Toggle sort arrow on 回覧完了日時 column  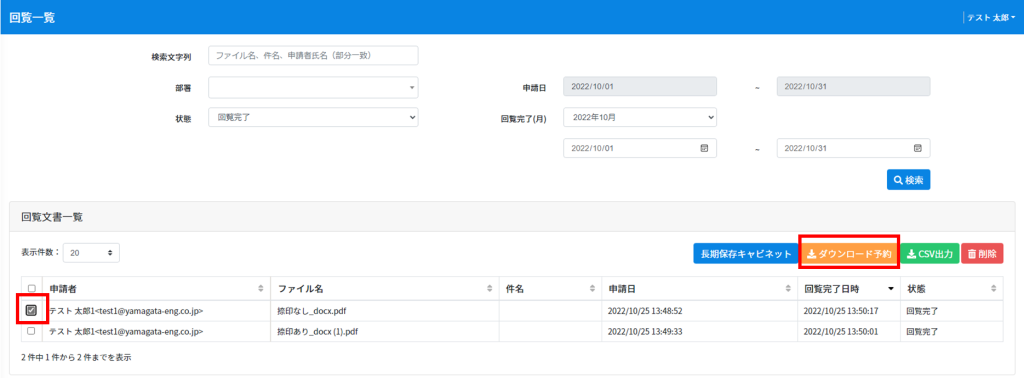coord(891,289)
